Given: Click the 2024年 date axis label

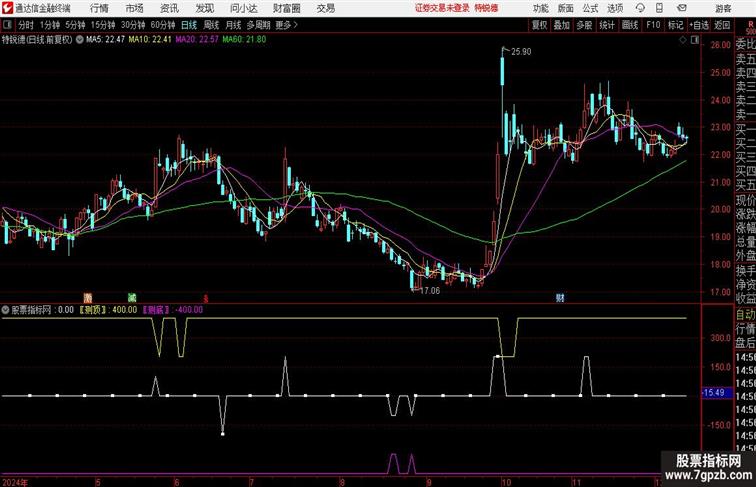Looking at the screenshot, I should [15, 482].
